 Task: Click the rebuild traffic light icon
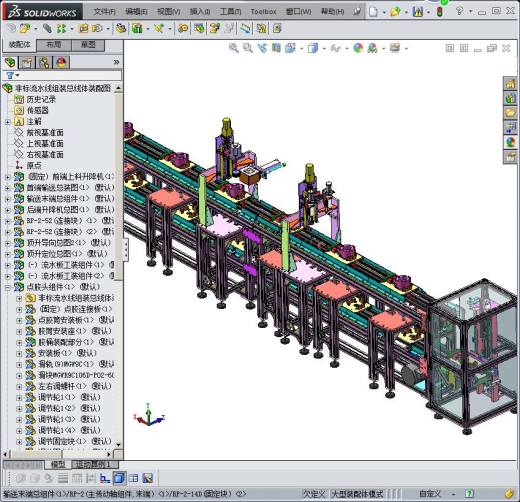[440, 12]
